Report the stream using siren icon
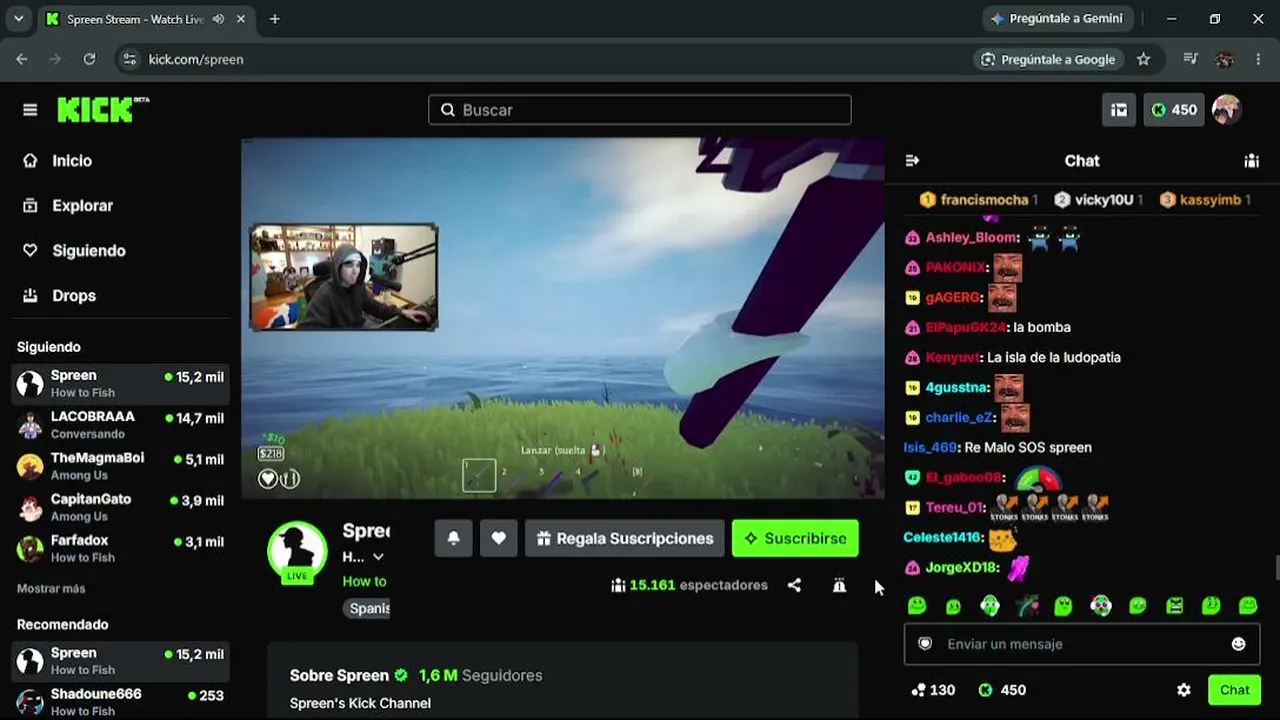The height and width of the screenshot is (720, 1280). [x=839, y=585]
